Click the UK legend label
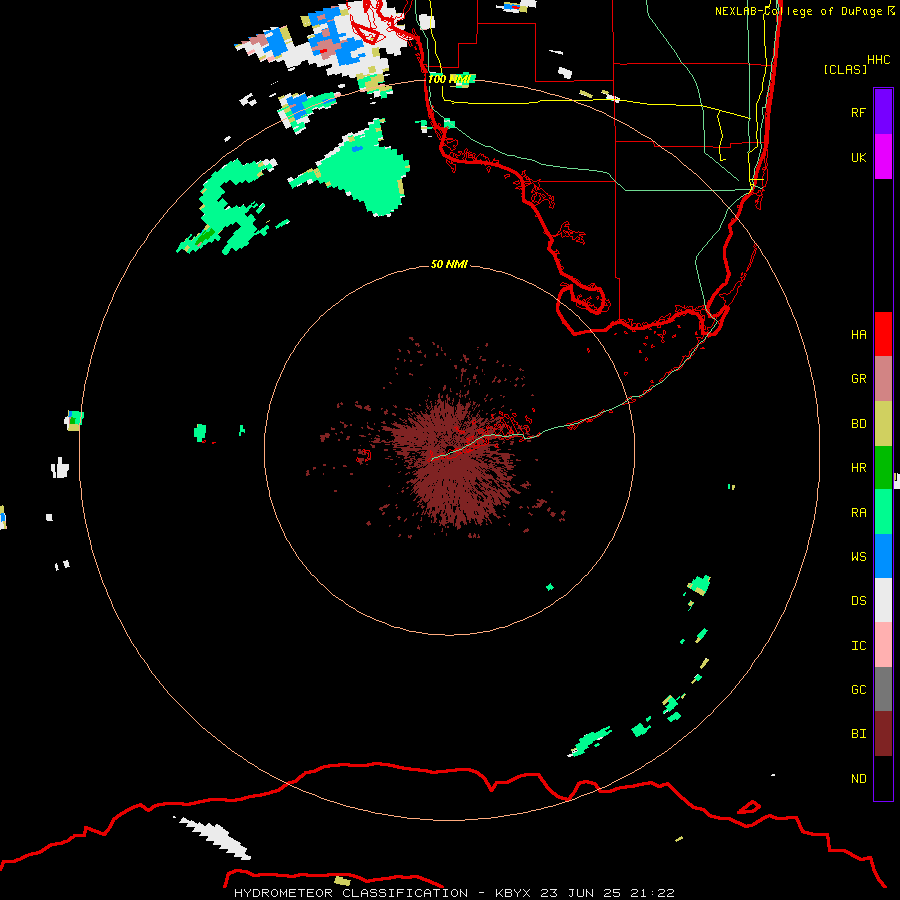Viewport: 900px width, 900px height. [858, 157]
